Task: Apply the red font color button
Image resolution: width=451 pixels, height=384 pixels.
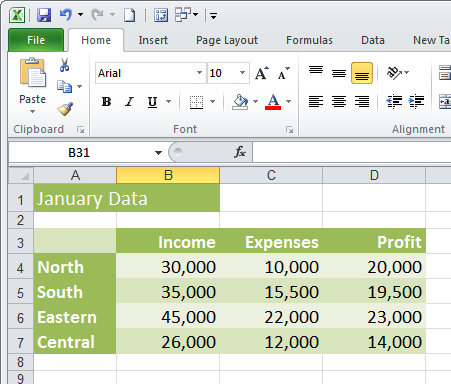Action: coord(273,102)
